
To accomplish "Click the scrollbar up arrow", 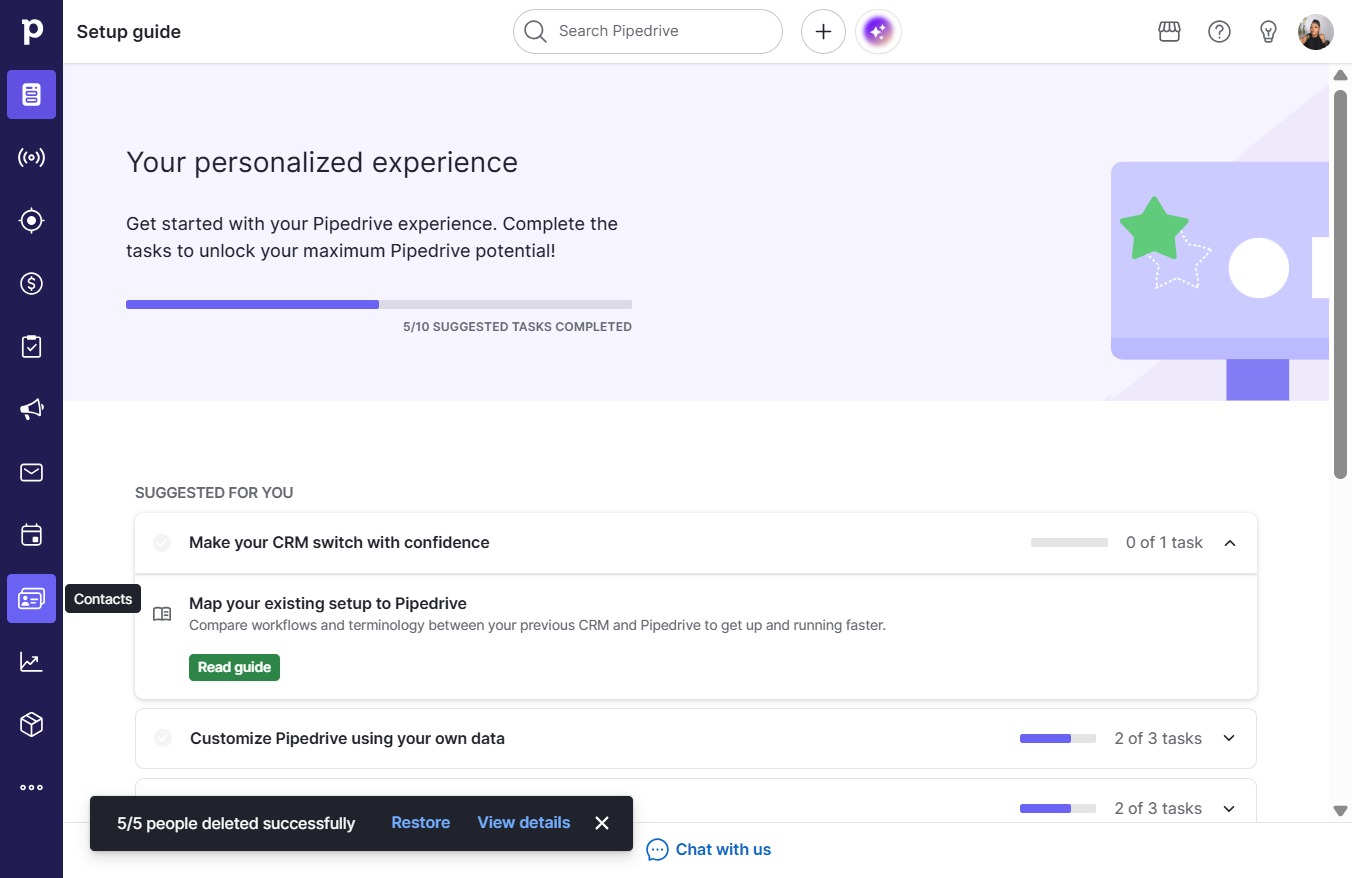I will click(x=1341, y=75).
